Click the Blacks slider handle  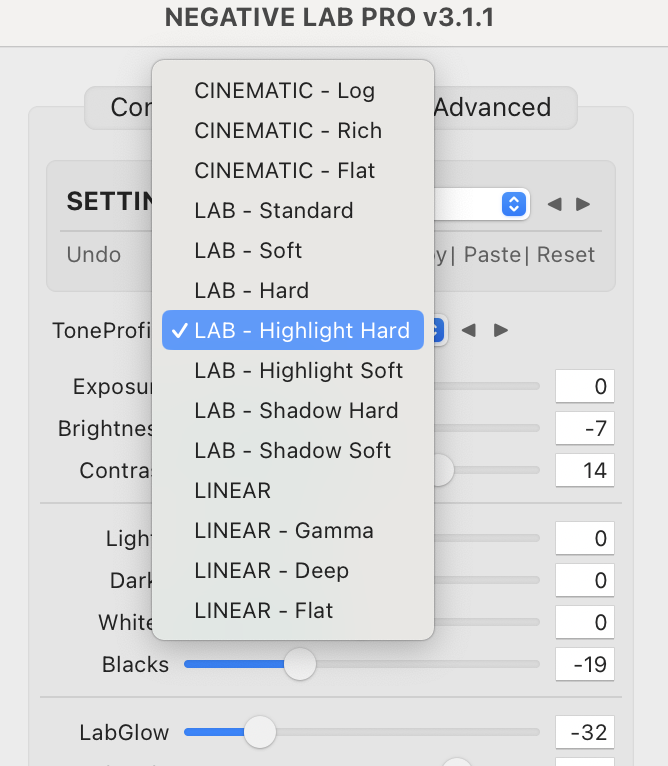point(300,664)
